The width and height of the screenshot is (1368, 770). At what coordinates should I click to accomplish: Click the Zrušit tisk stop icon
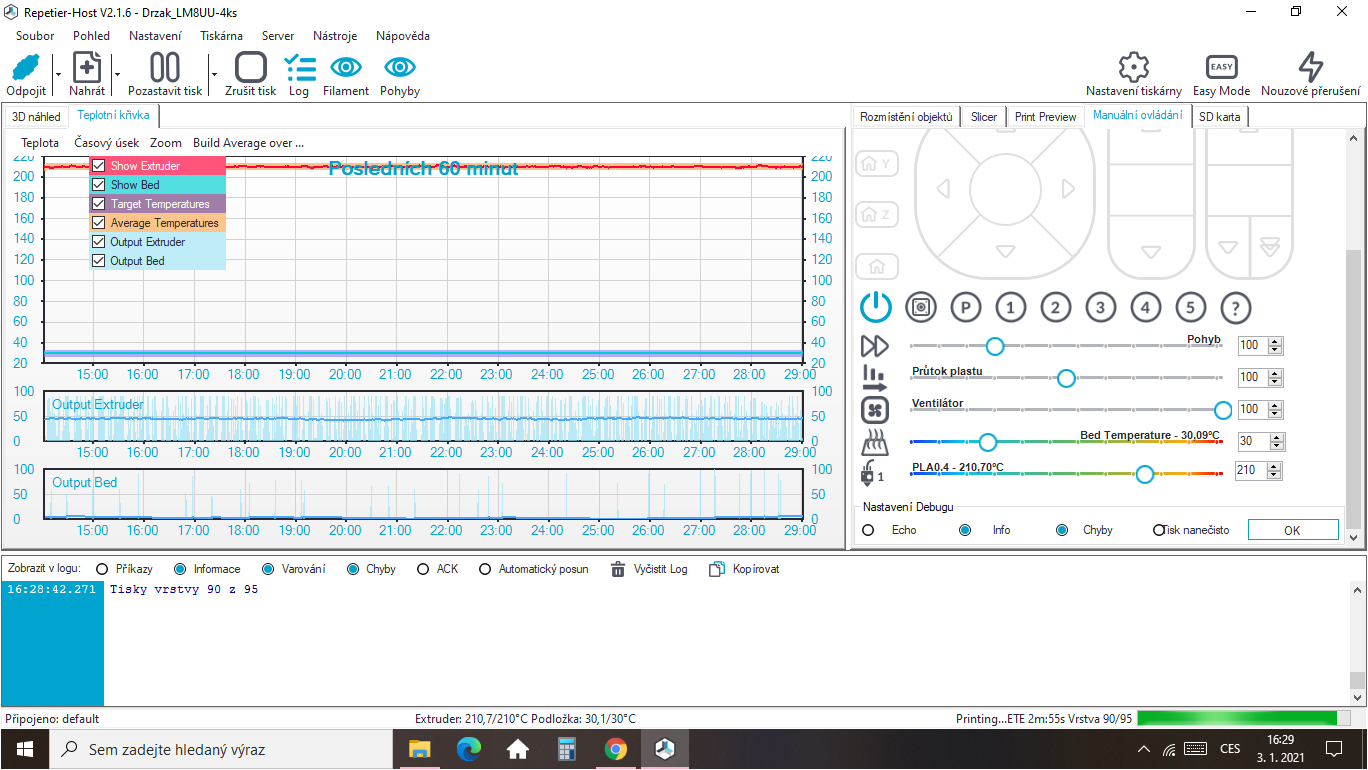click(250, 68)
